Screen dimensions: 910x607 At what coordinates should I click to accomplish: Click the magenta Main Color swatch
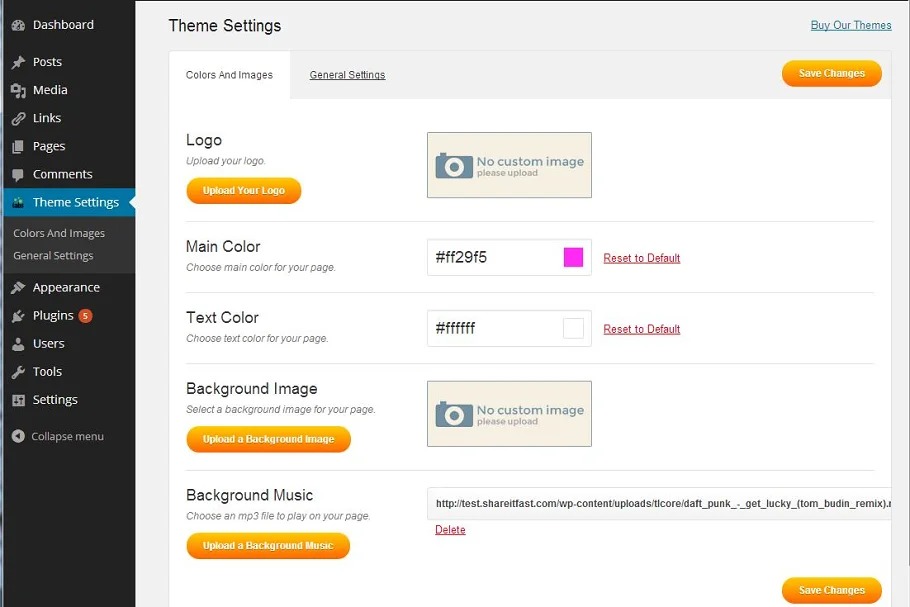(573, 258)
